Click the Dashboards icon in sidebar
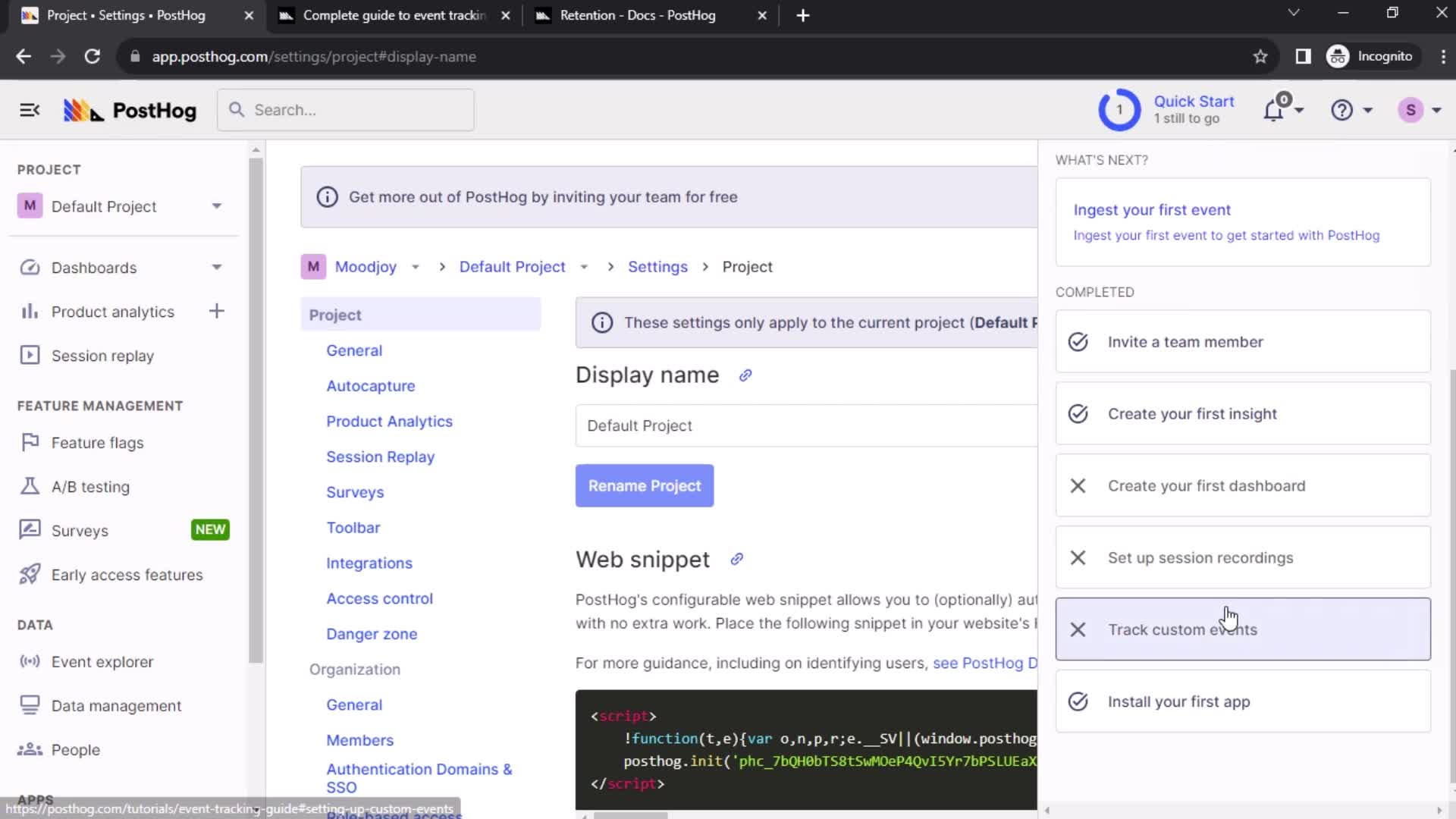Image resolution: width=1456 pixels, height=819 pixels. 27,267
